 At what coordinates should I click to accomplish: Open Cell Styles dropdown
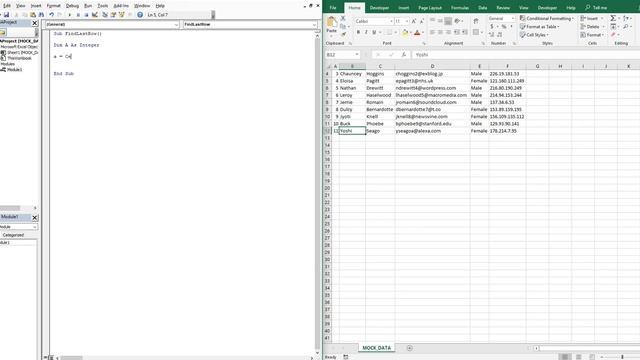point(534,35)
